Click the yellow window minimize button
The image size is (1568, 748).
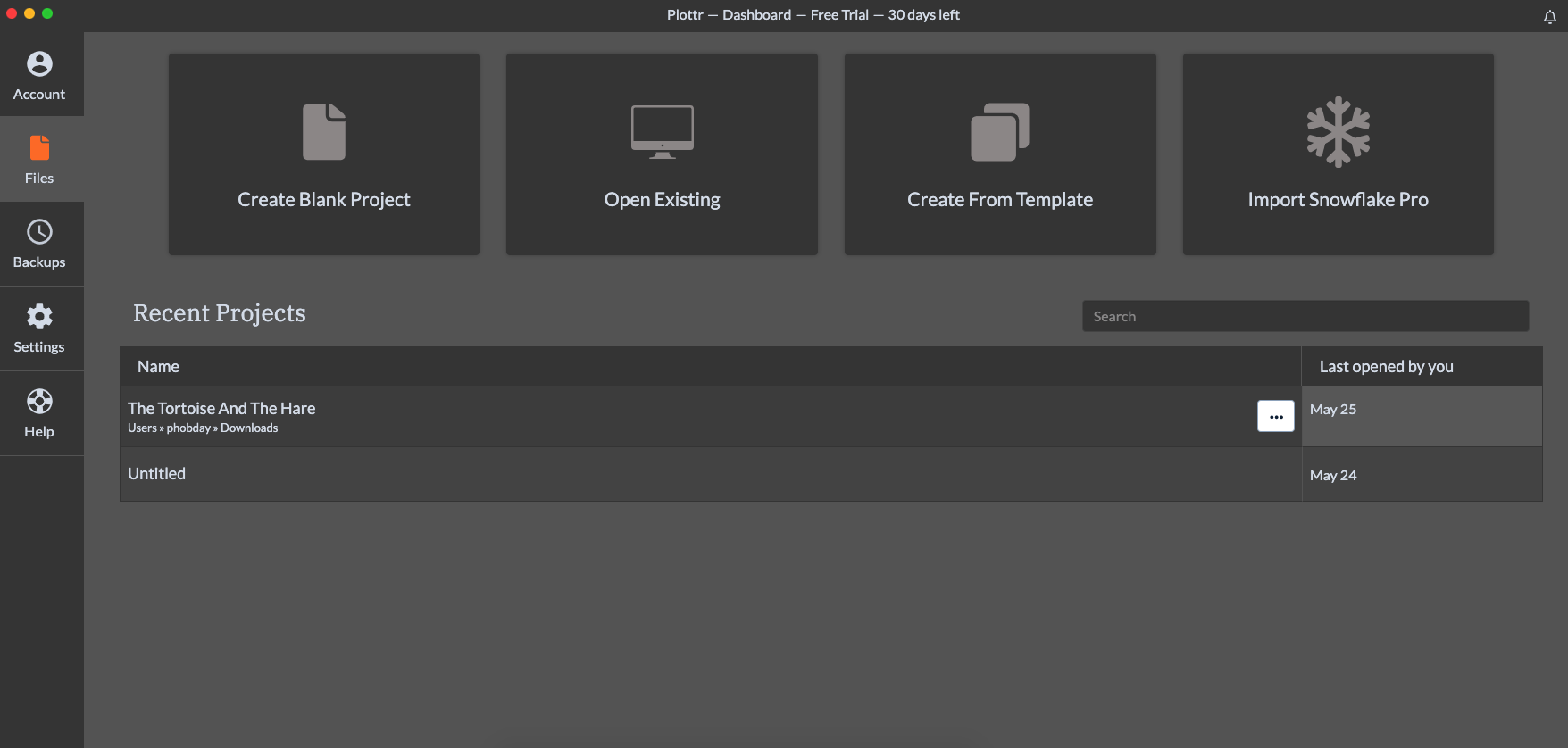click(29, 13)
